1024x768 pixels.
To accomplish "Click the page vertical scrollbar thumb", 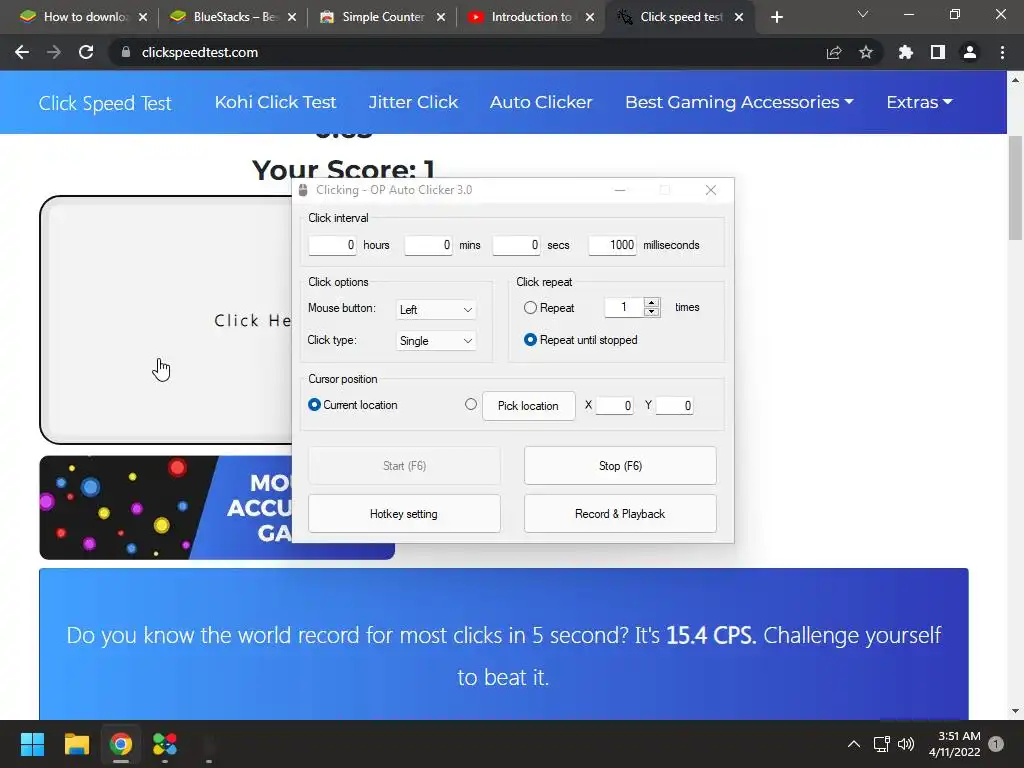I will tap(1015, 188).
